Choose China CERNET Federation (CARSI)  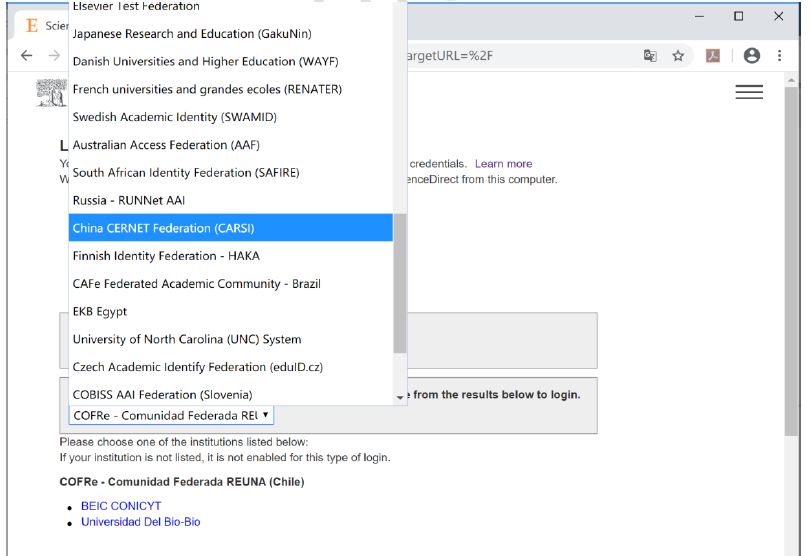[230, 228]
